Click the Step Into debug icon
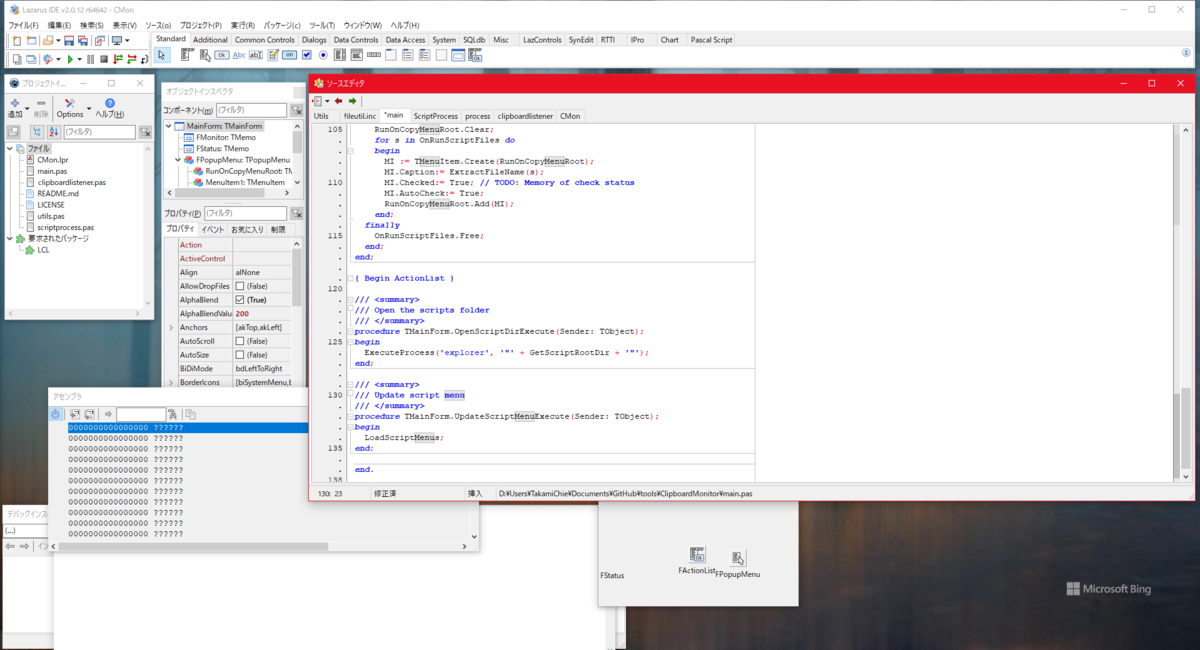 (x=118, y=59)
